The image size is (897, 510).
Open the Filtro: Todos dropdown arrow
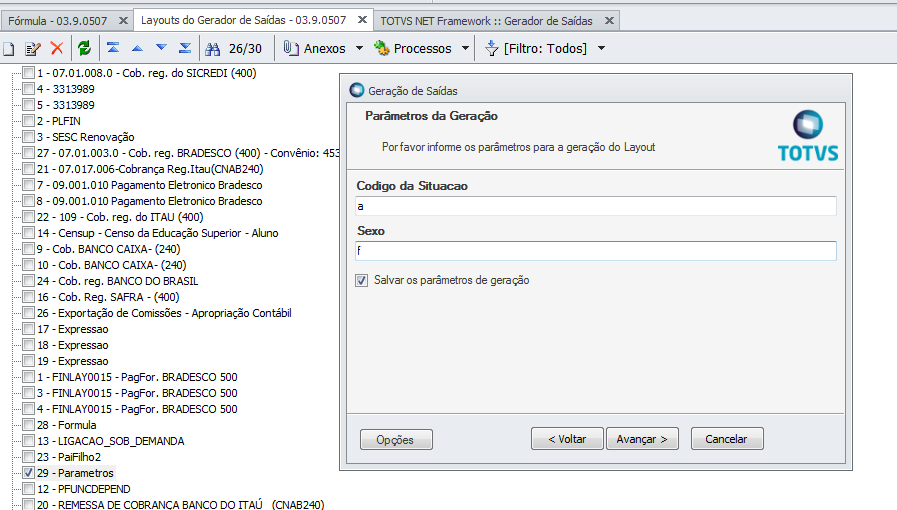pos(601,48)
